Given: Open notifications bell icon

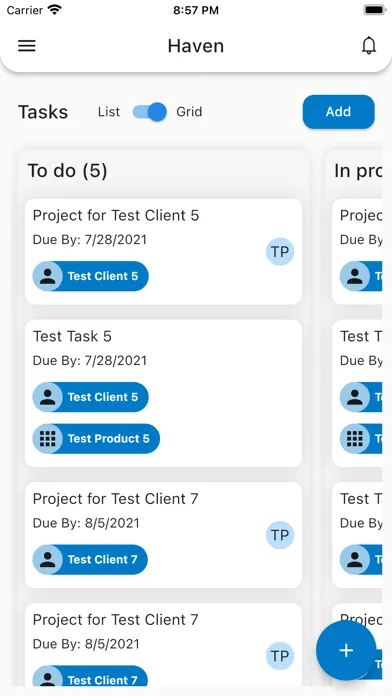Looking at the screenshot, I should tap(369, 46).
